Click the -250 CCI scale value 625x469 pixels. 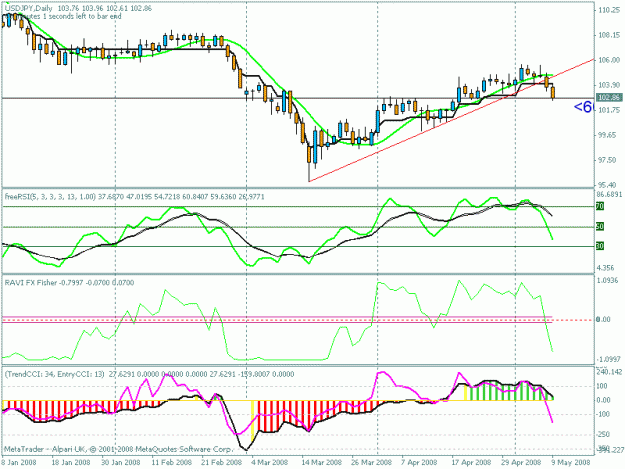point(605,434)
